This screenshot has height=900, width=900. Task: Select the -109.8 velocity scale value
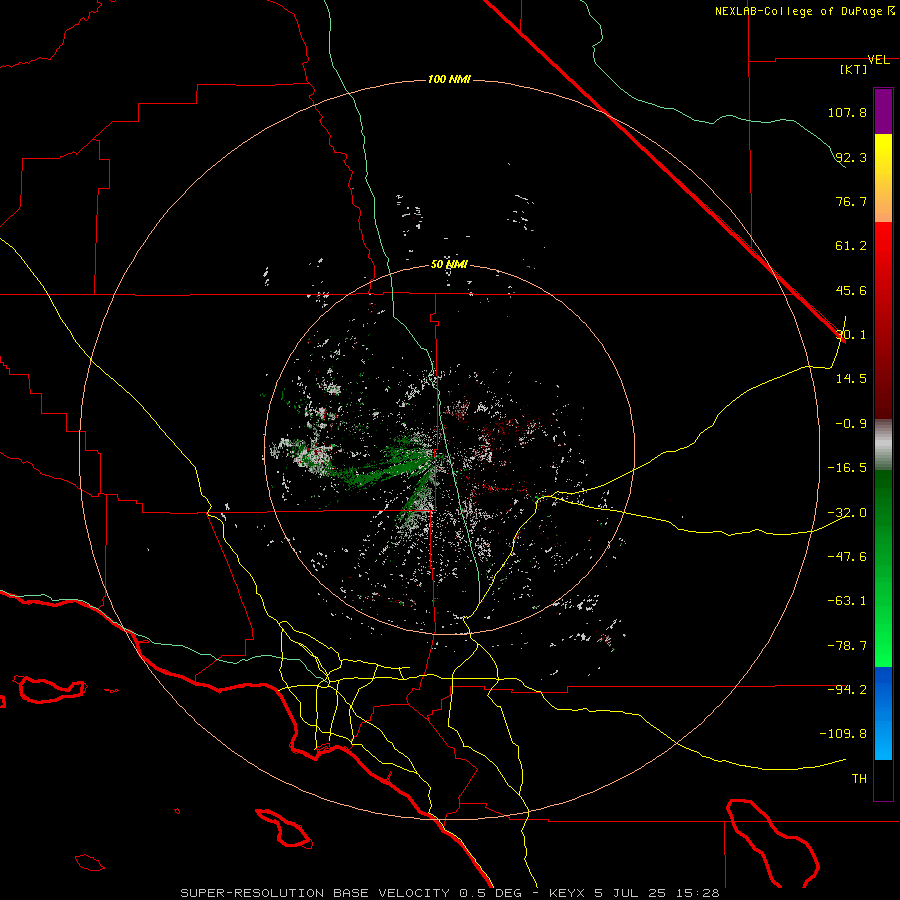[x=844, y=734]
